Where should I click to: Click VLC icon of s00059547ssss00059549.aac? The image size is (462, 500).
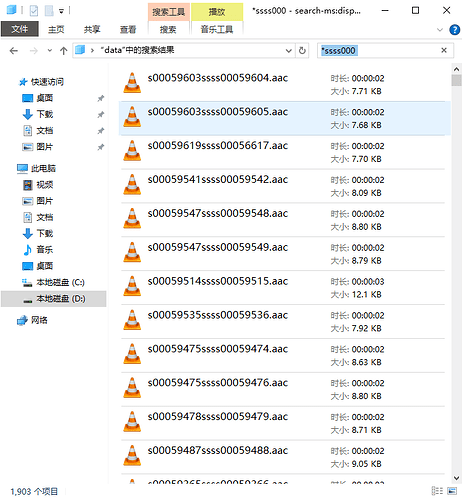132,252
